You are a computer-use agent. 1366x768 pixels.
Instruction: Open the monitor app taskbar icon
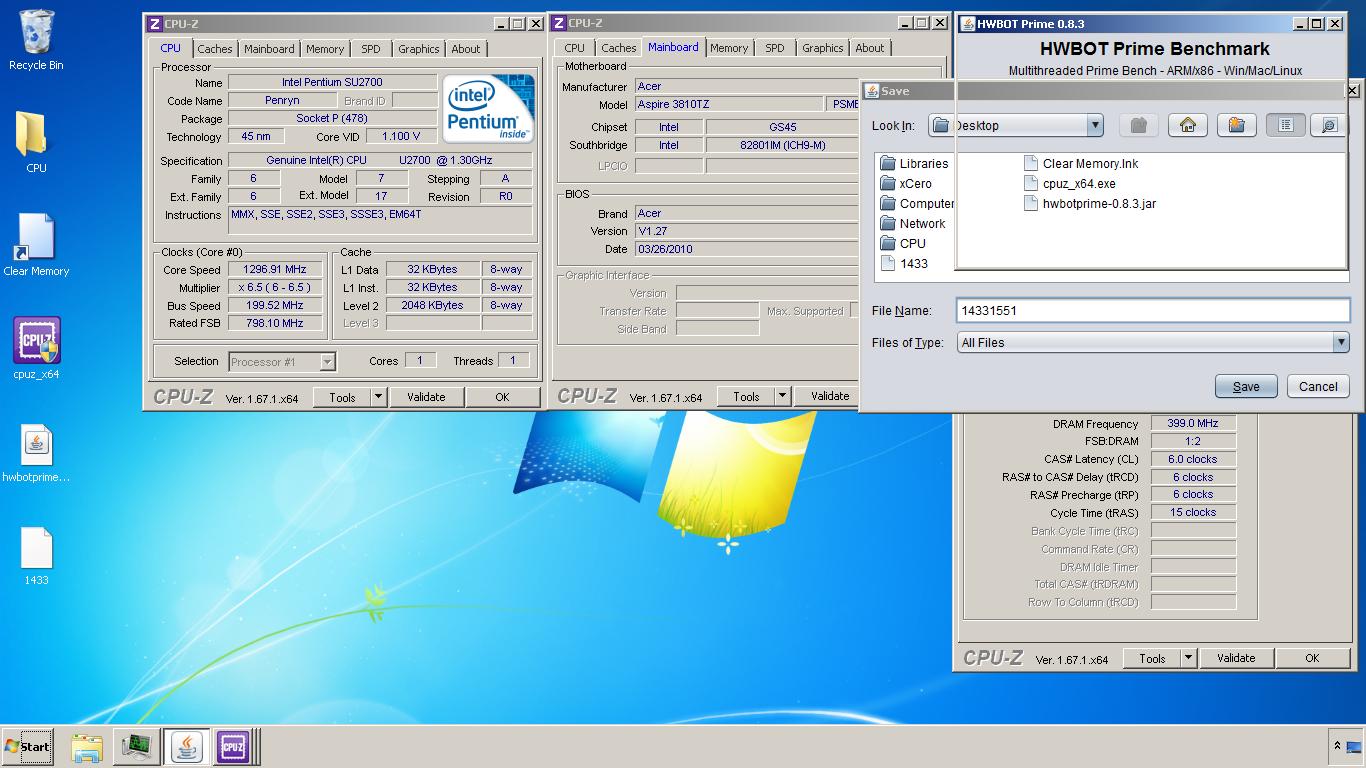[x=137, y=746]
